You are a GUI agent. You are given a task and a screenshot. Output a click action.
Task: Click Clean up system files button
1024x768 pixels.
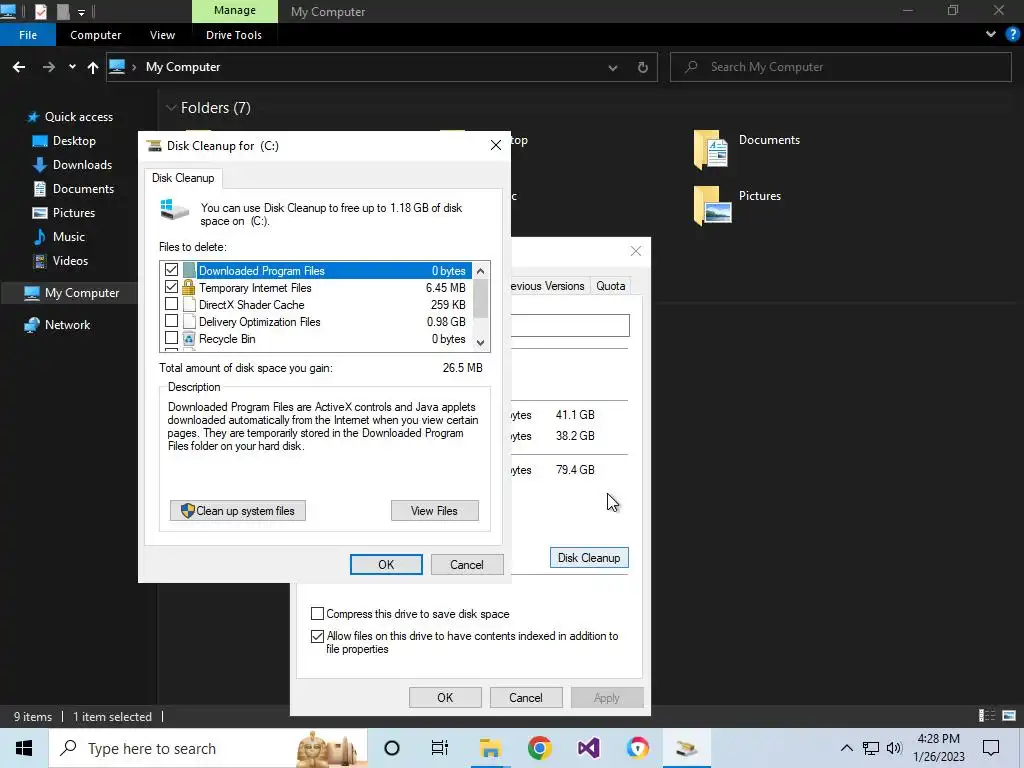click(238, 511)
